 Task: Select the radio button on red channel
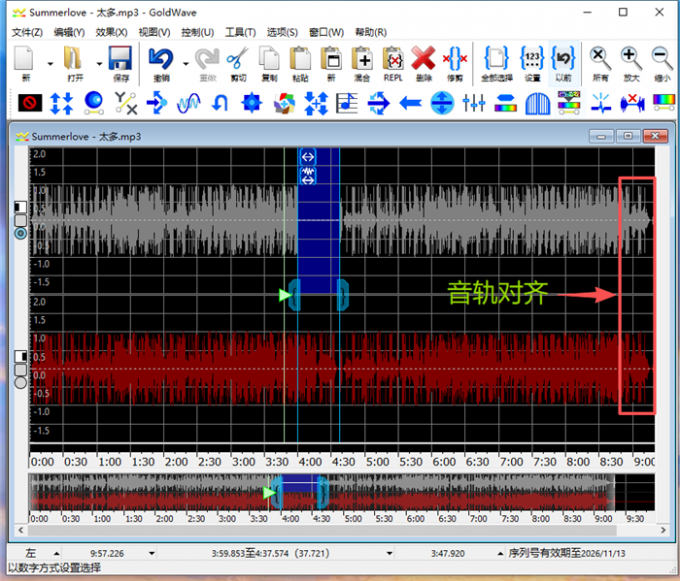pyautogui.click(x=21, y=382)
